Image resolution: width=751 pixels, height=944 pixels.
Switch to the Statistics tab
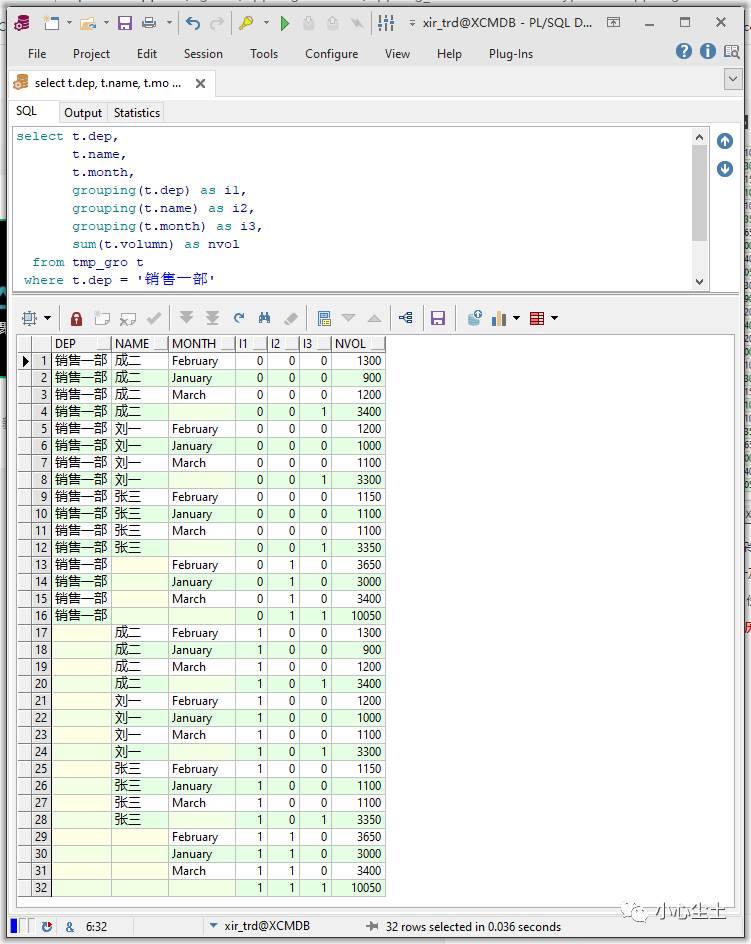[x=137, y=113]
